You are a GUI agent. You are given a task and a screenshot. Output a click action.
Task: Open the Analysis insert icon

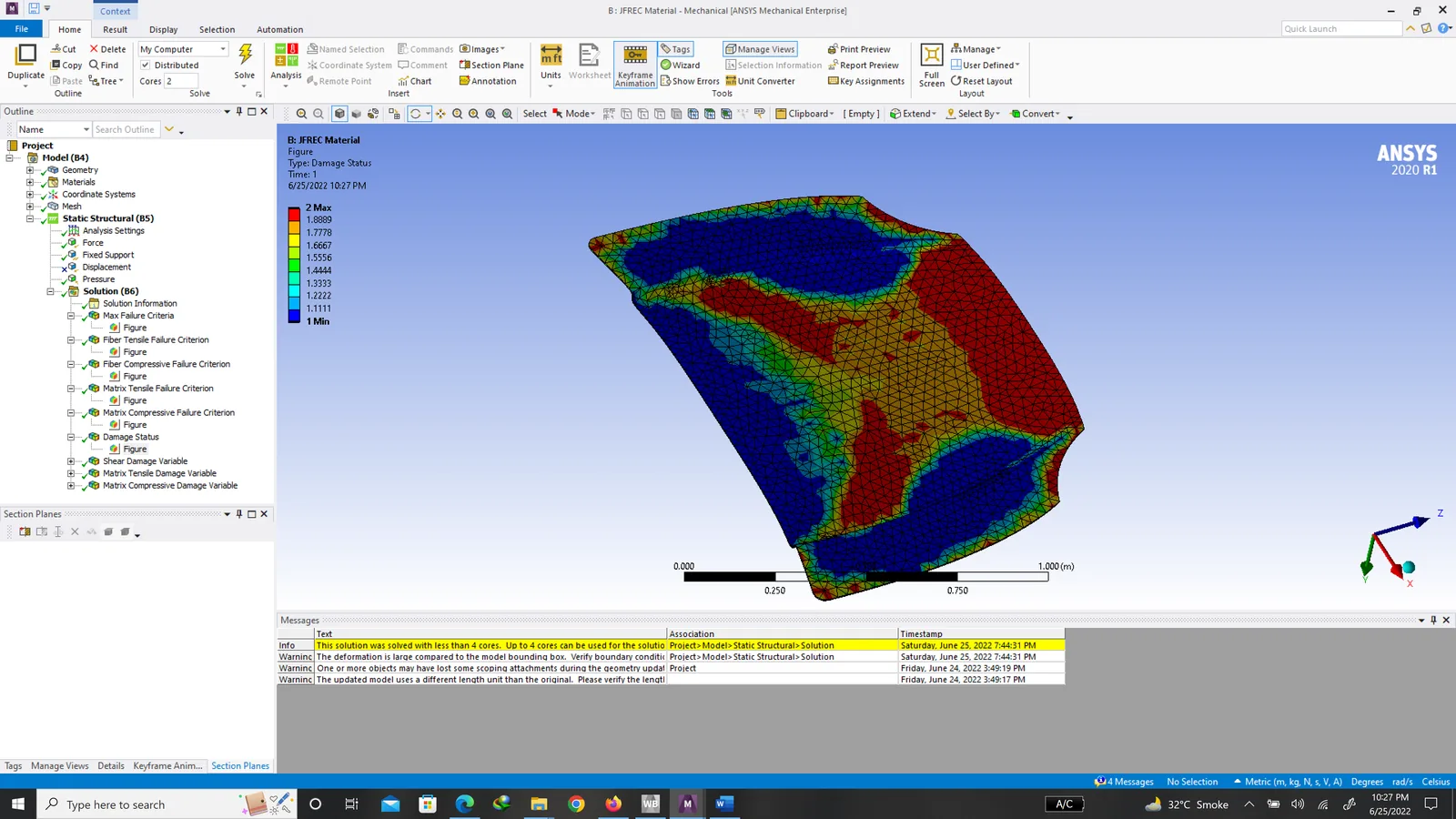tap(286, 56)
